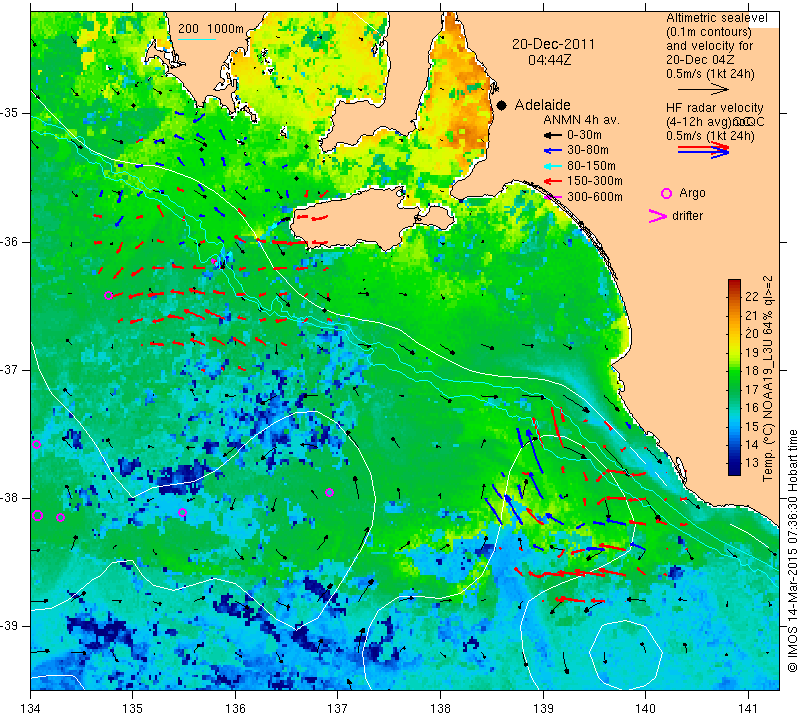
Task: Click the 22 value on the temperature scale
Action: [752, 297]
